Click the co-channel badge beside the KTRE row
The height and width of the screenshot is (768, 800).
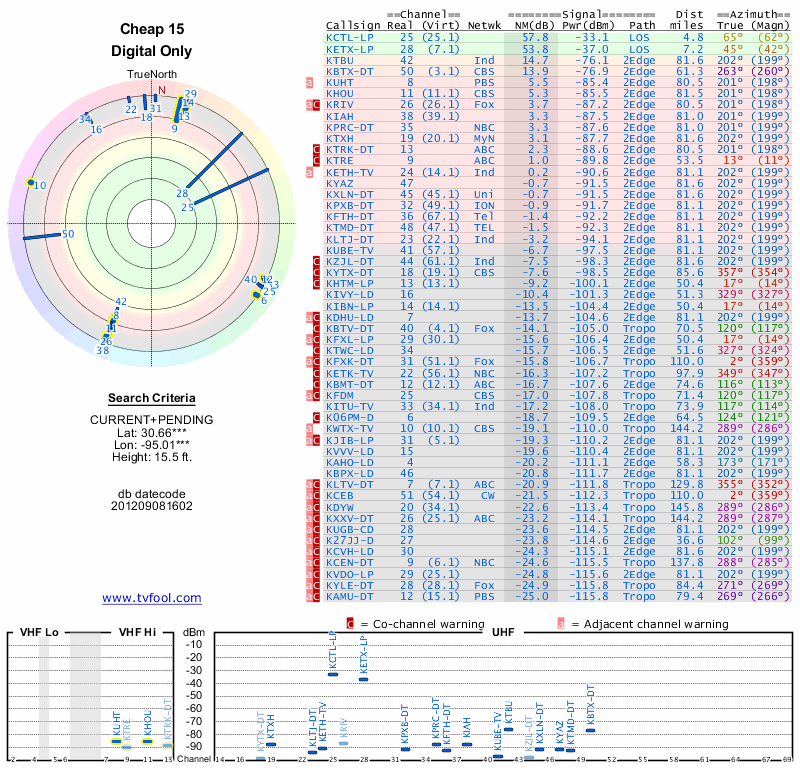pos(316,161)
